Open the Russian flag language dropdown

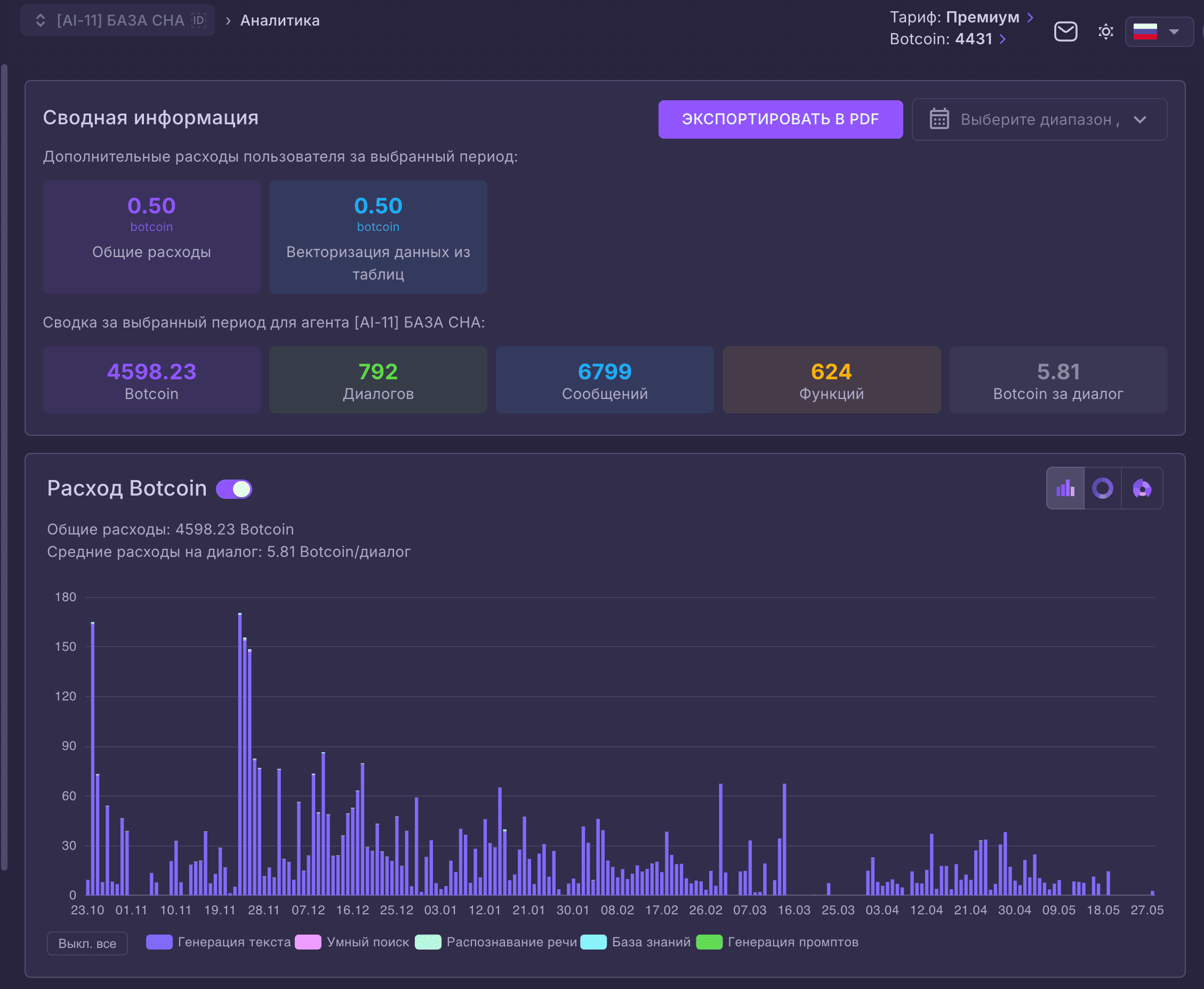point(1159,32)
